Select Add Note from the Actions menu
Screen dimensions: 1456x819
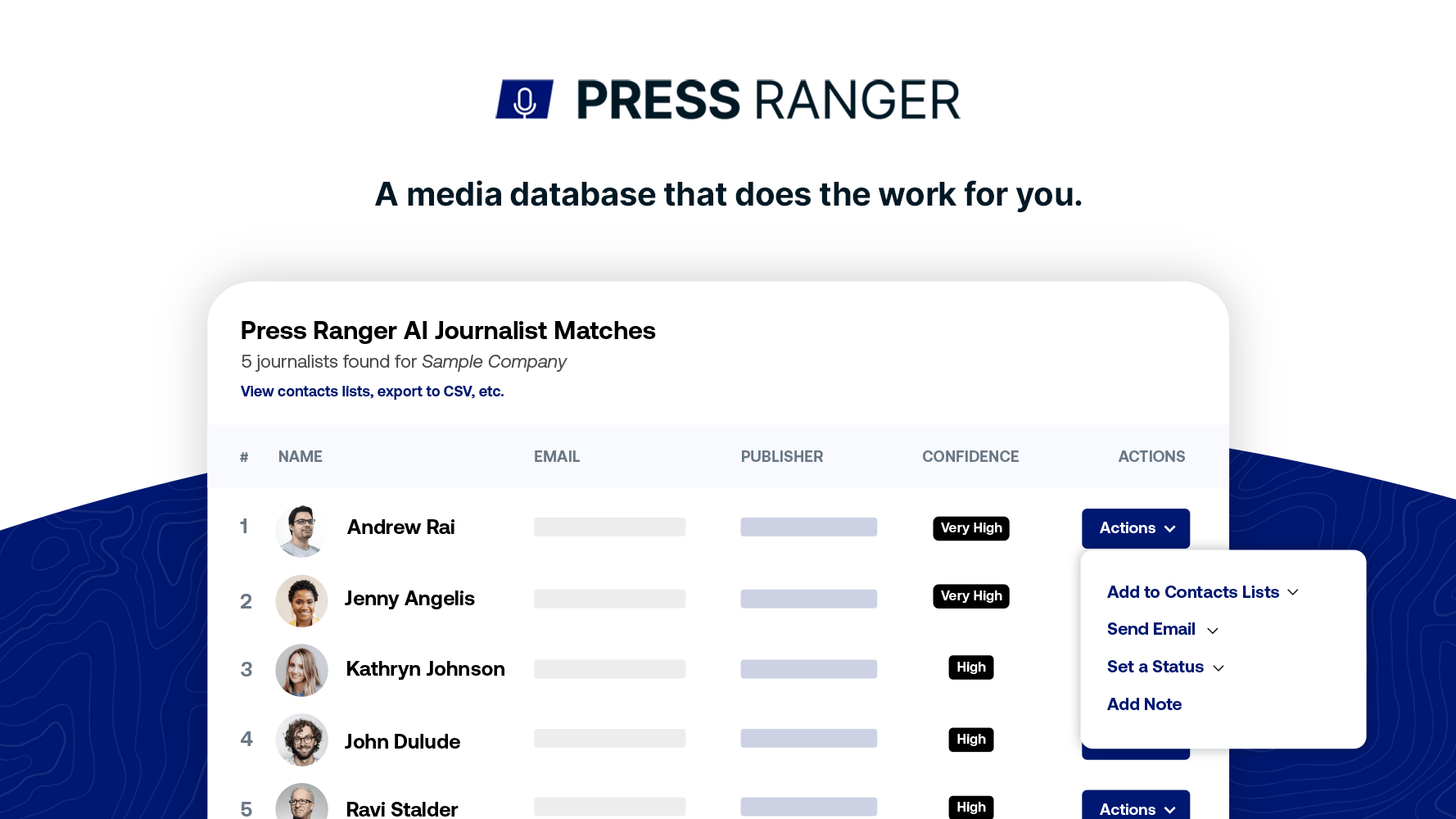[x=1144, y=704]
